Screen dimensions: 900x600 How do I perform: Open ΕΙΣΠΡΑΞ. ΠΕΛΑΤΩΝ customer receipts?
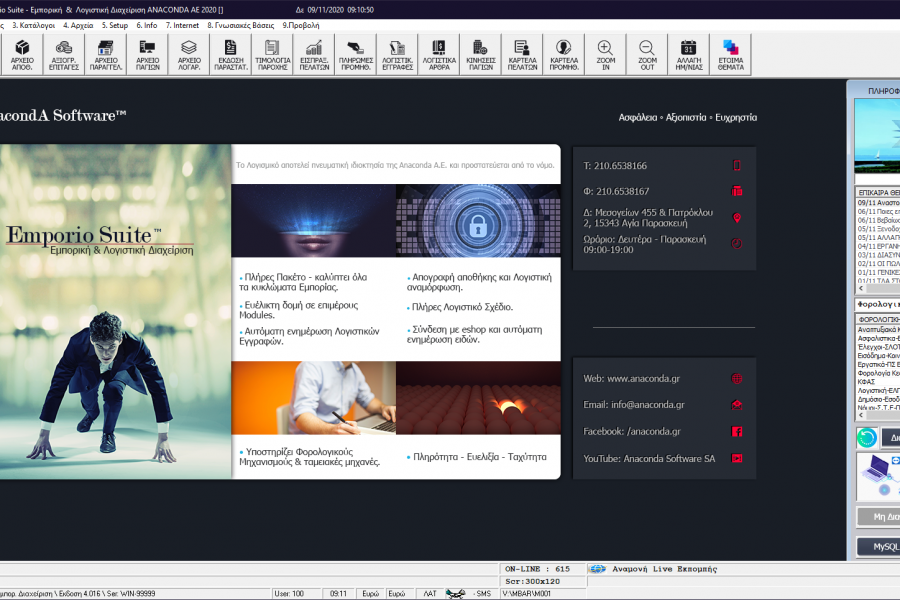pyautogui.click(x=314, y=55)
